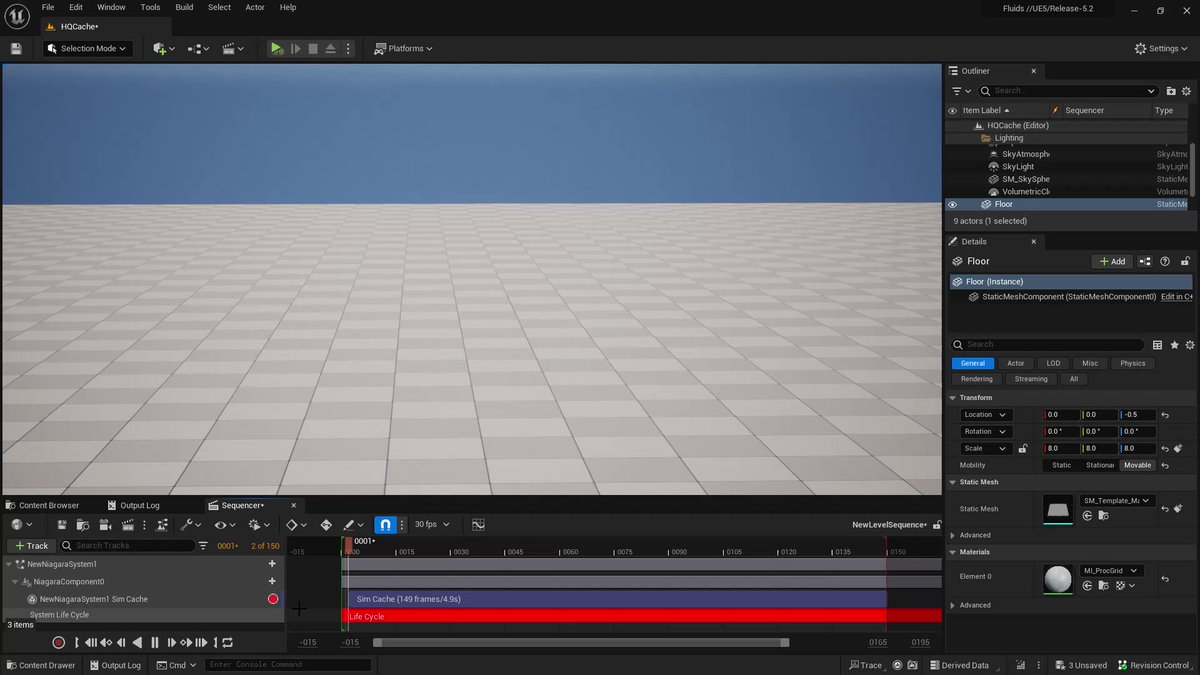Save the current level with the disk icon
1200x675 pixels.
16,48
